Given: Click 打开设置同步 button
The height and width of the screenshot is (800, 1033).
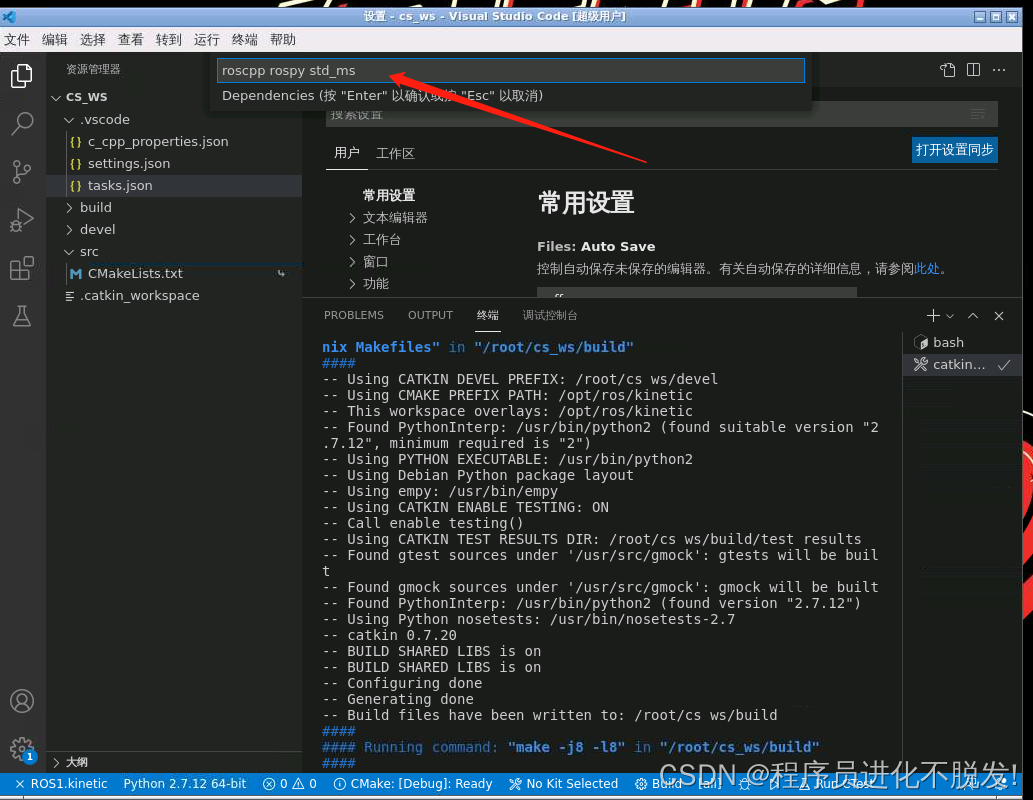Looking at the screenshot, I should [955, 150].
